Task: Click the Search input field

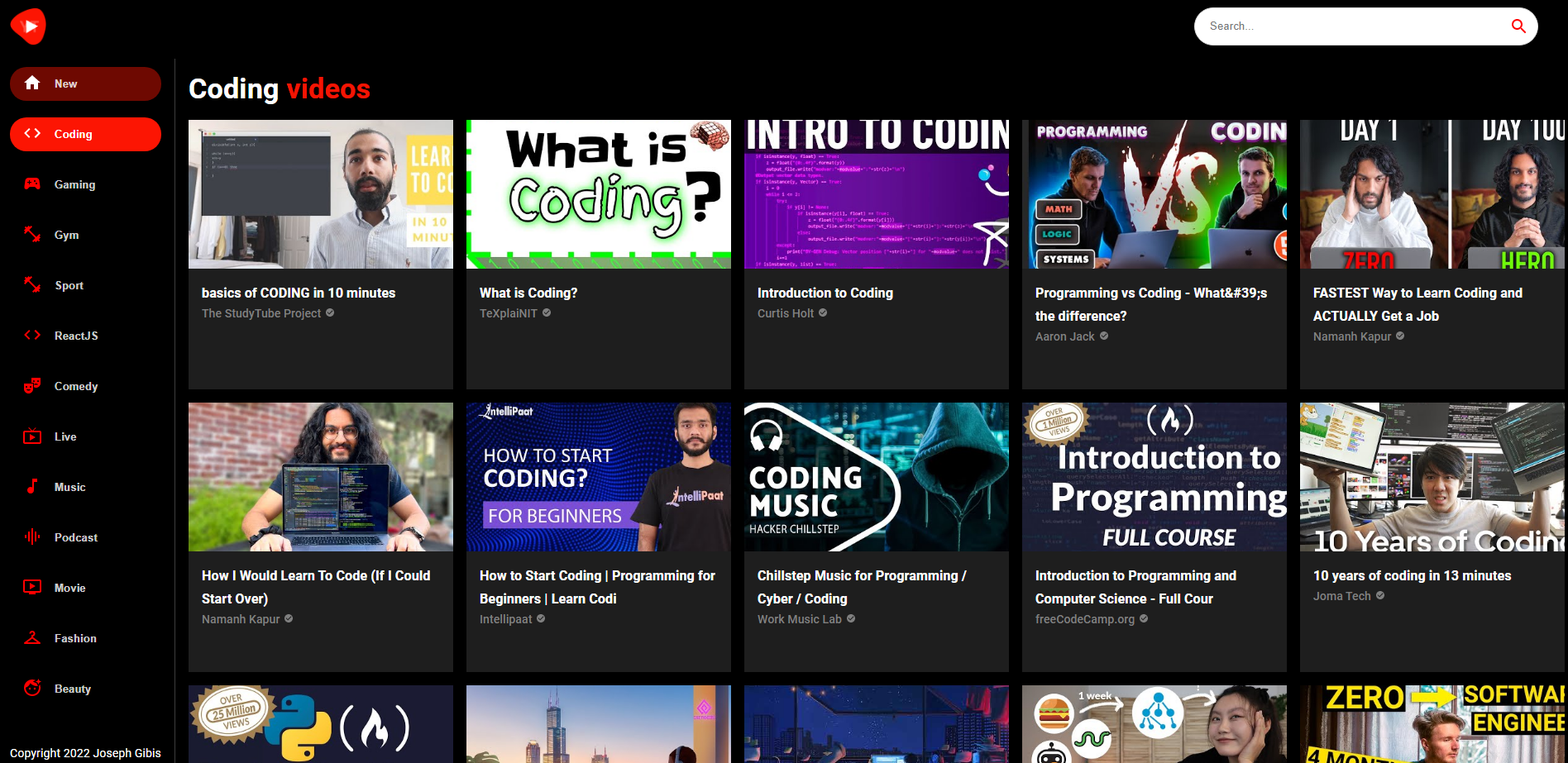Action: (1355, 26)
